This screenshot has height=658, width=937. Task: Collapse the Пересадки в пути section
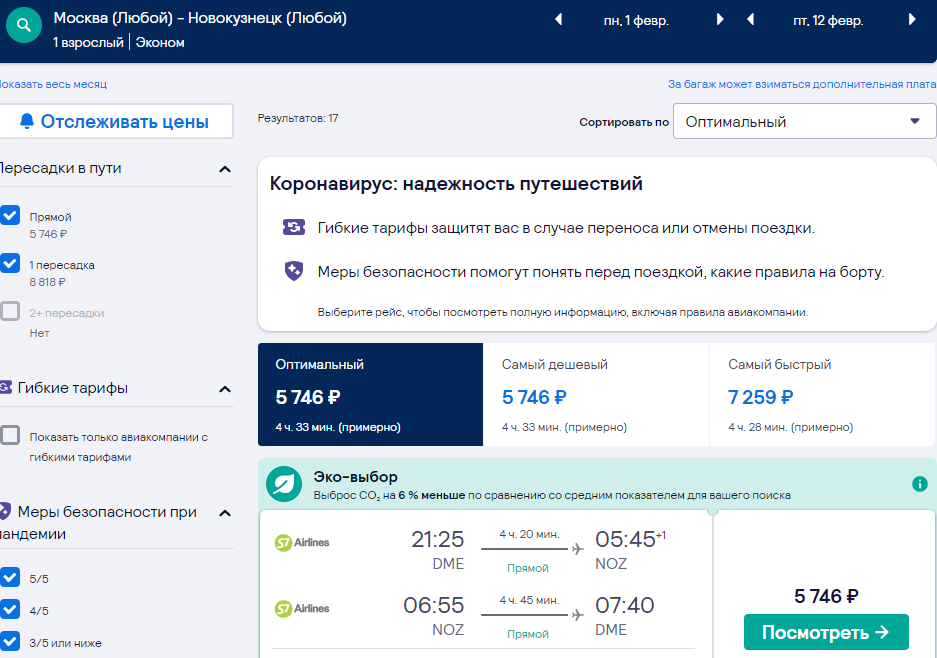click(225, 169)
